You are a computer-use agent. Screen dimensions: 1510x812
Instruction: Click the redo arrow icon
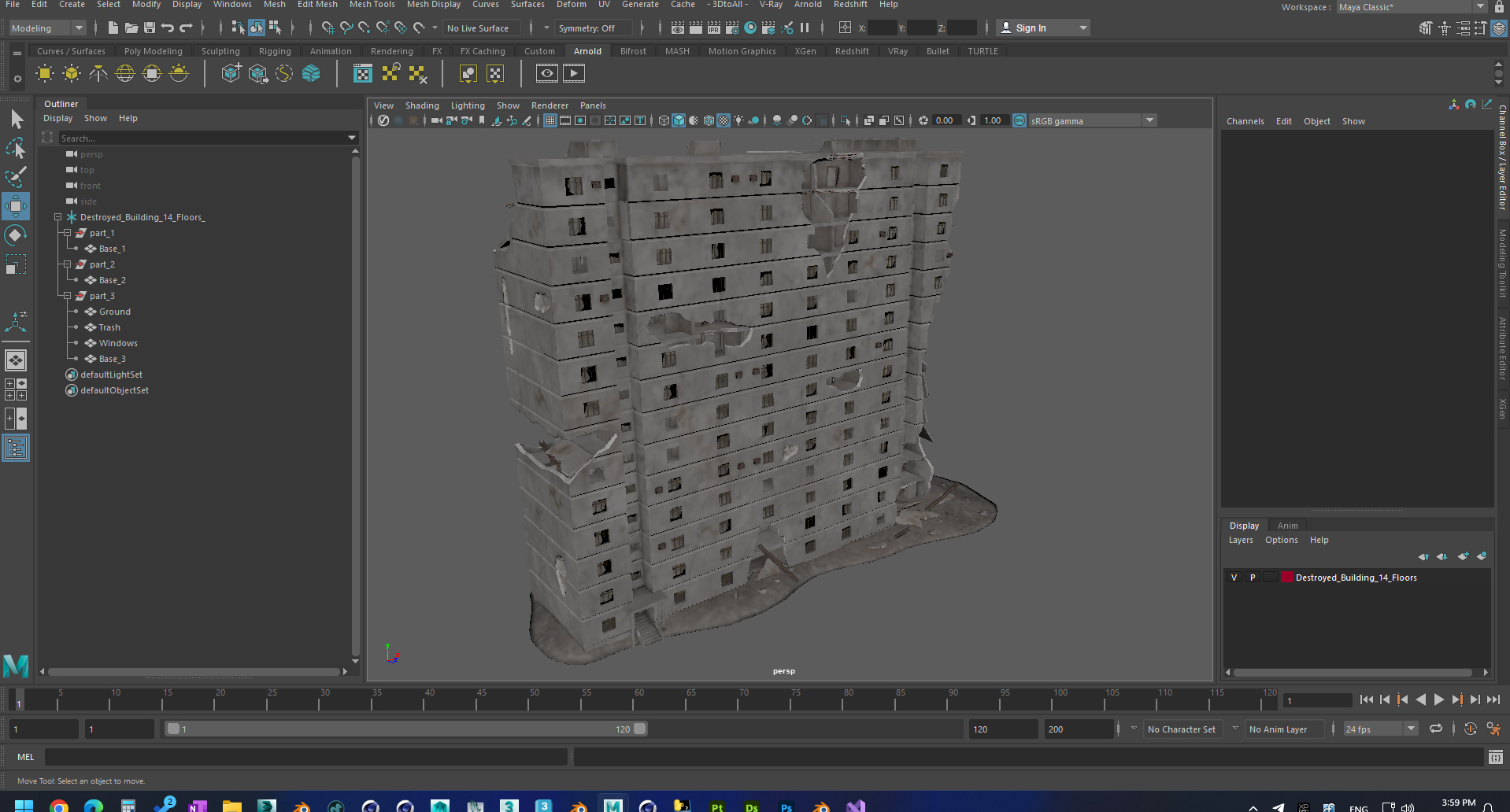pyautogui.click(x=186, y=28)
